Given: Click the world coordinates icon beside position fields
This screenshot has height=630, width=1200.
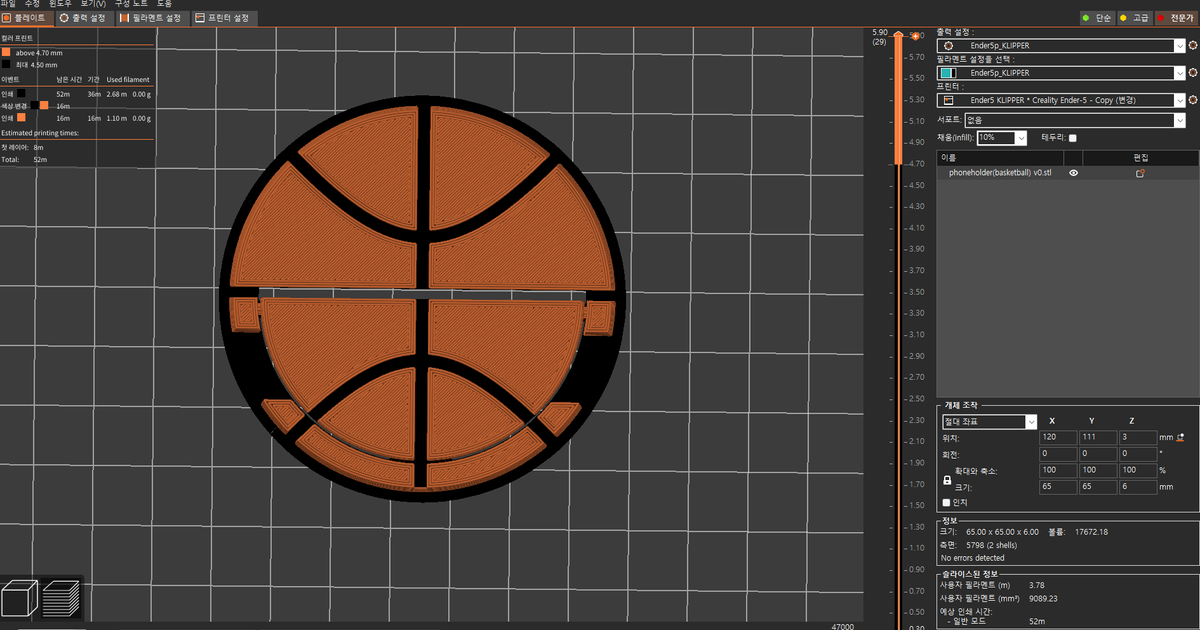Looking at the screenshot, I should click(1180, 436).
